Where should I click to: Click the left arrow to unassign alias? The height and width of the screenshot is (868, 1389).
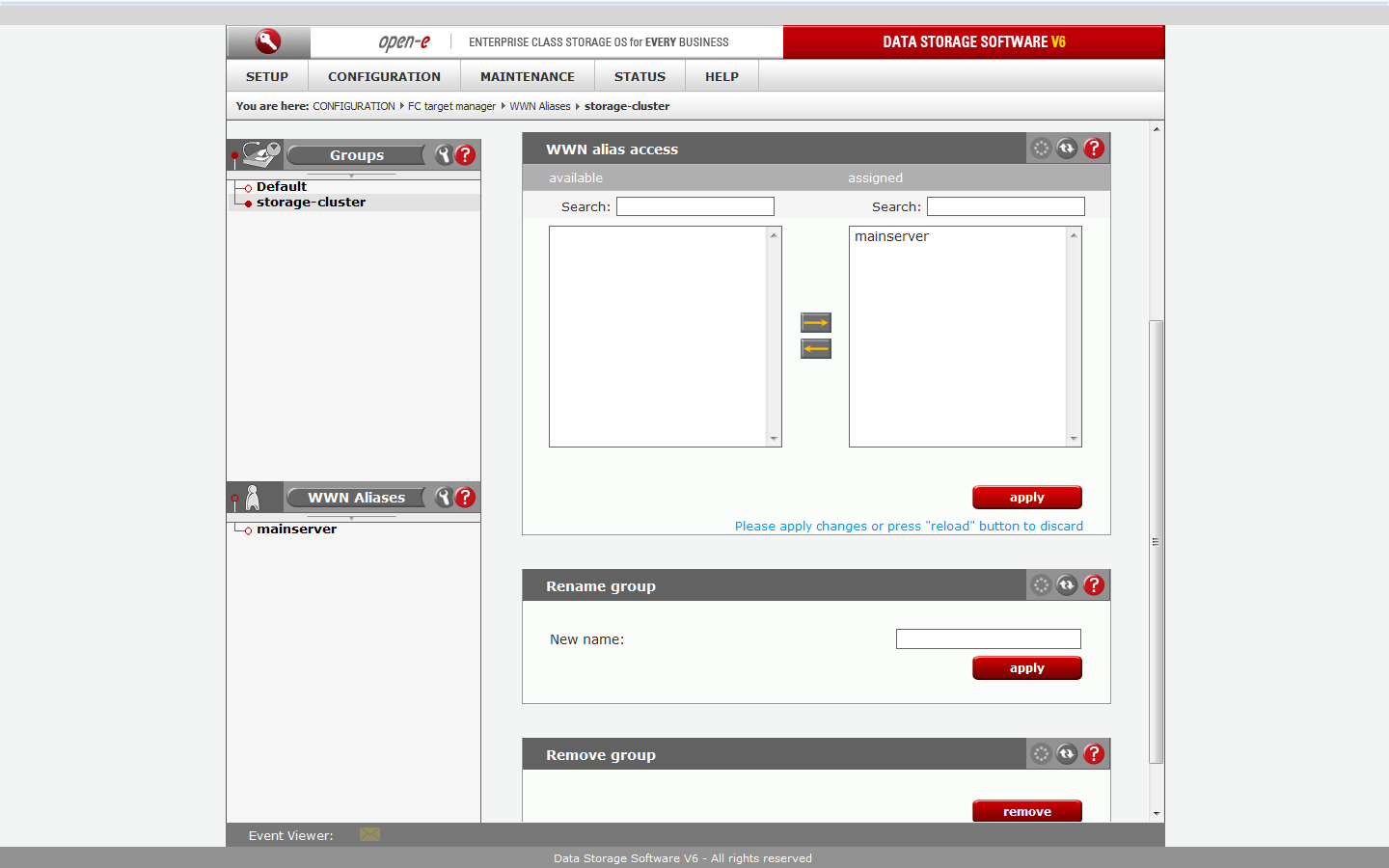815,349
